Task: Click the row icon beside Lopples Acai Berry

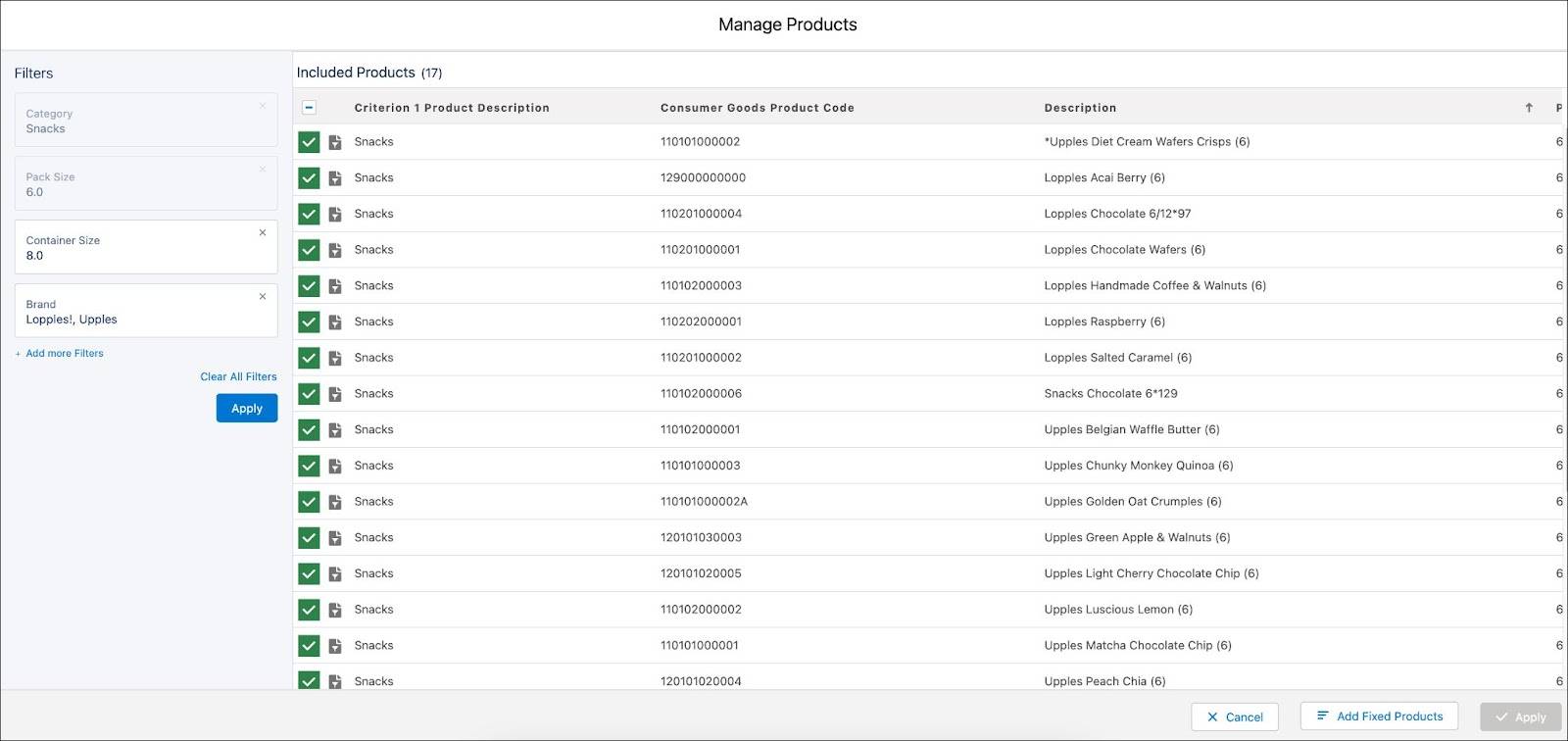Action: 335,178
